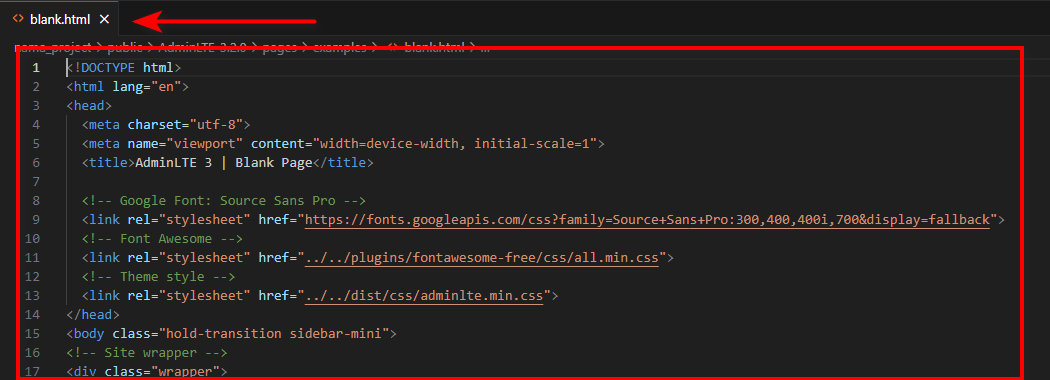Click the closing "</title>" tag
Viewport: 1050px width, 380px height.
(344, 162)
